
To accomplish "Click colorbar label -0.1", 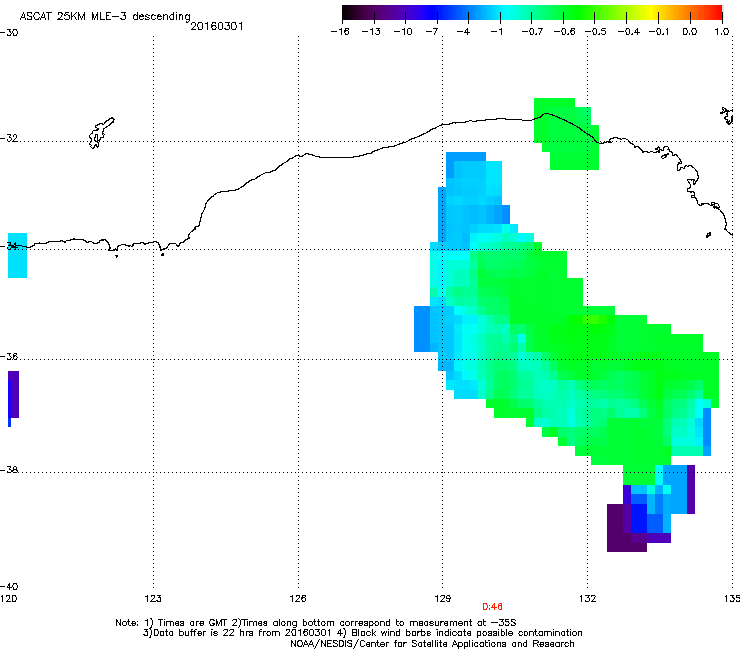I will [x=659, y=32].
